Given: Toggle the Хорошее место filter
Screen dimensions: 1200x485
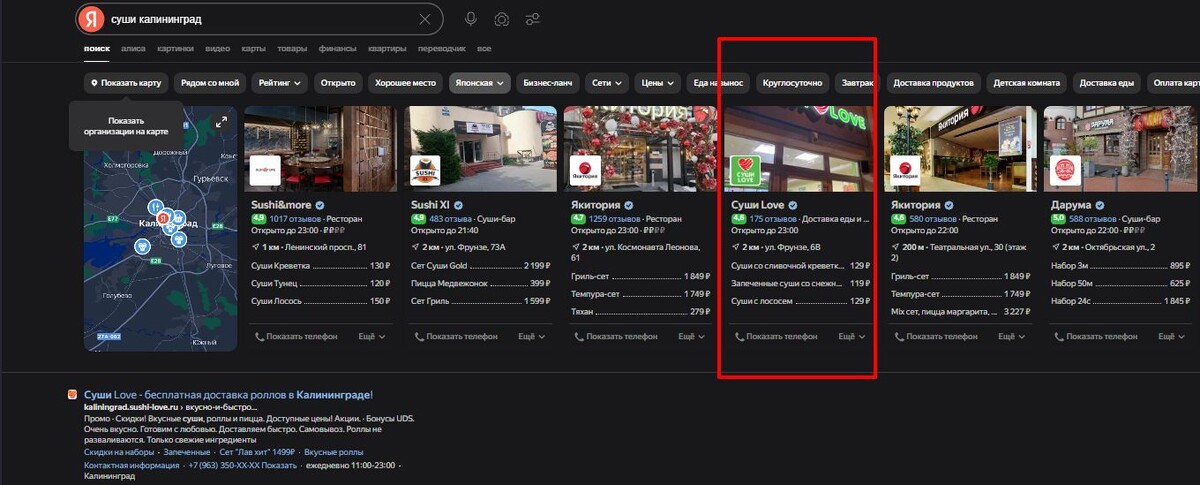Looking at the screenshot, I should 405,83.
